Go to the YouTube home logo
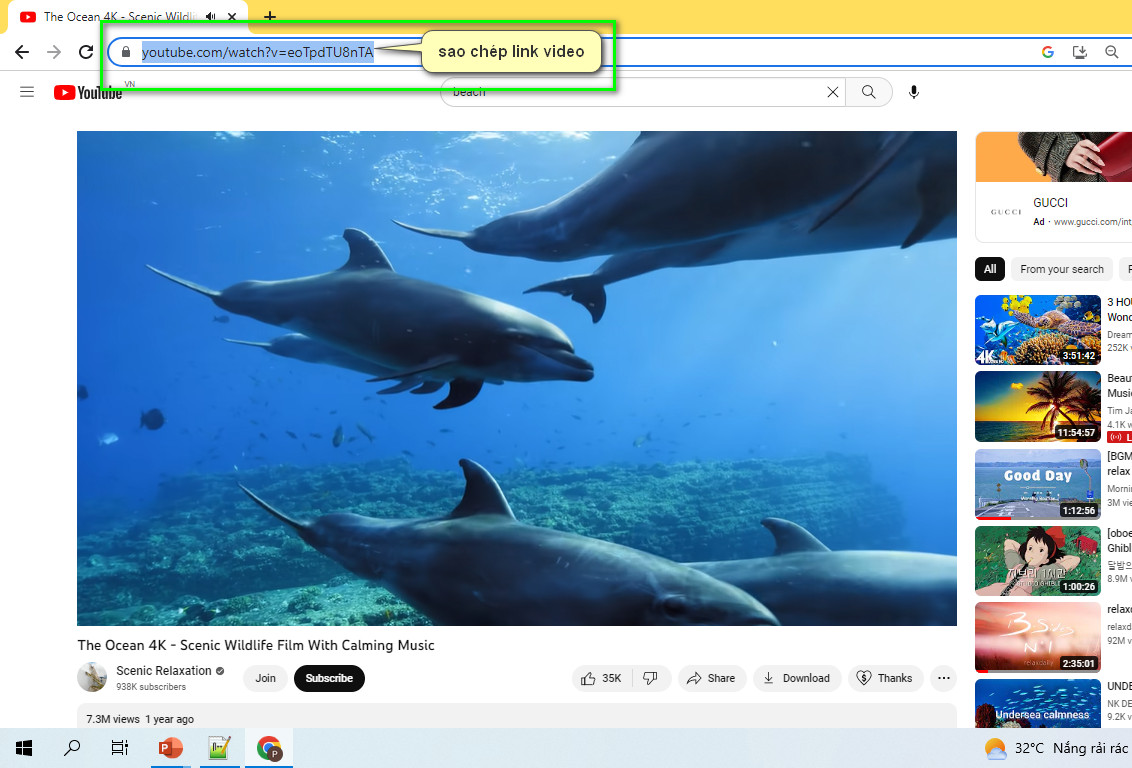This screenshot has height=768, width=1132. pyautogui.click(x=88, y=92)
